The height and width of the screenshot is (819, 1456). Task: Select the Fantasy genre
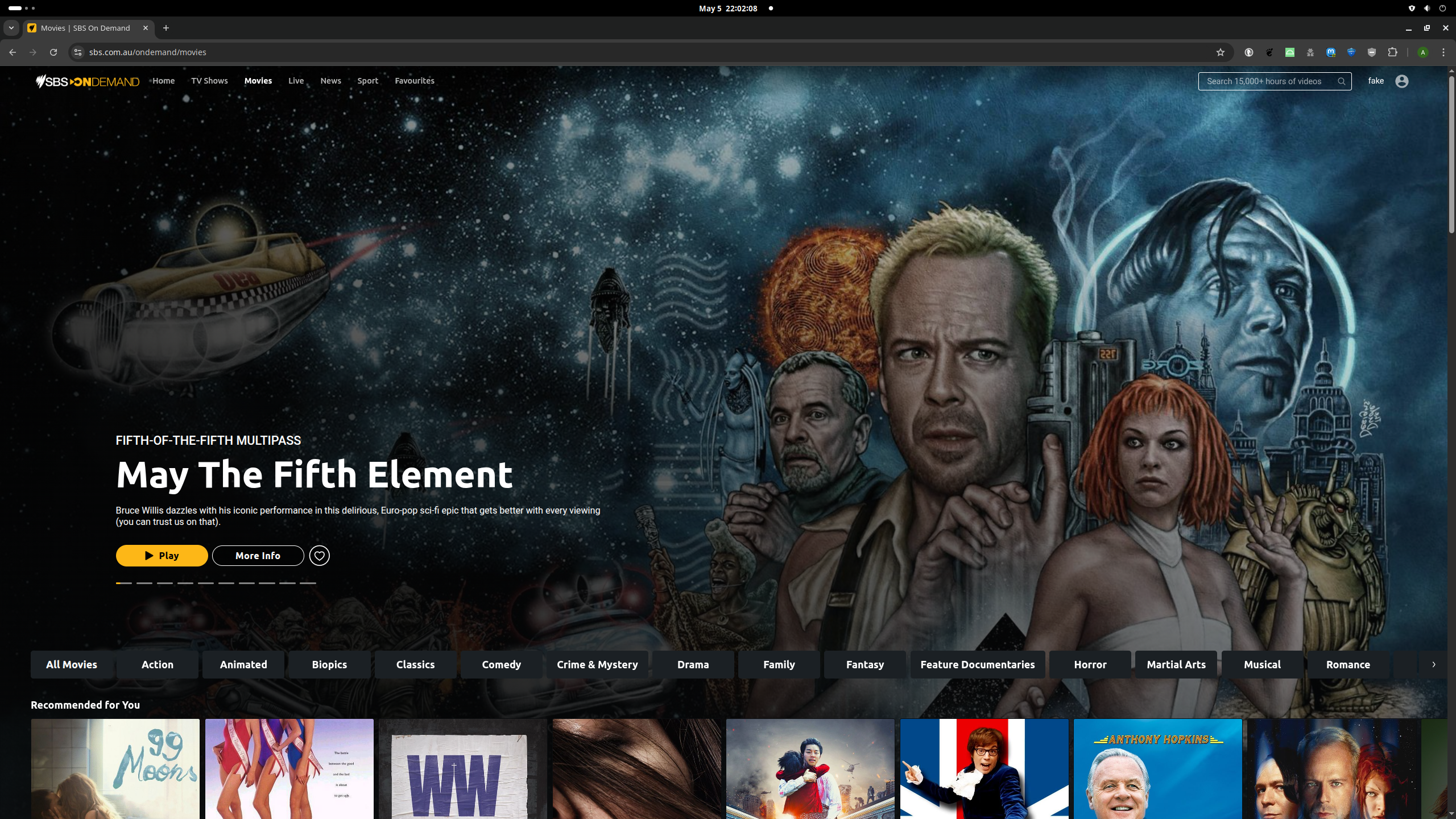[864, 664]
